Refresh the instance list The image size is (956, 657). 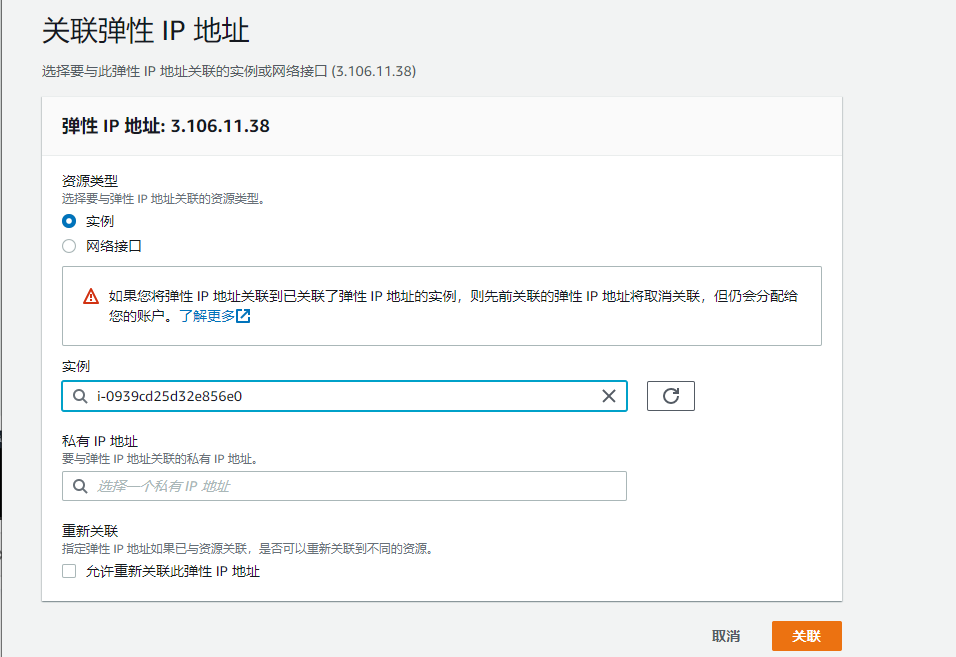pyautogui.click(x=671, y=396)
